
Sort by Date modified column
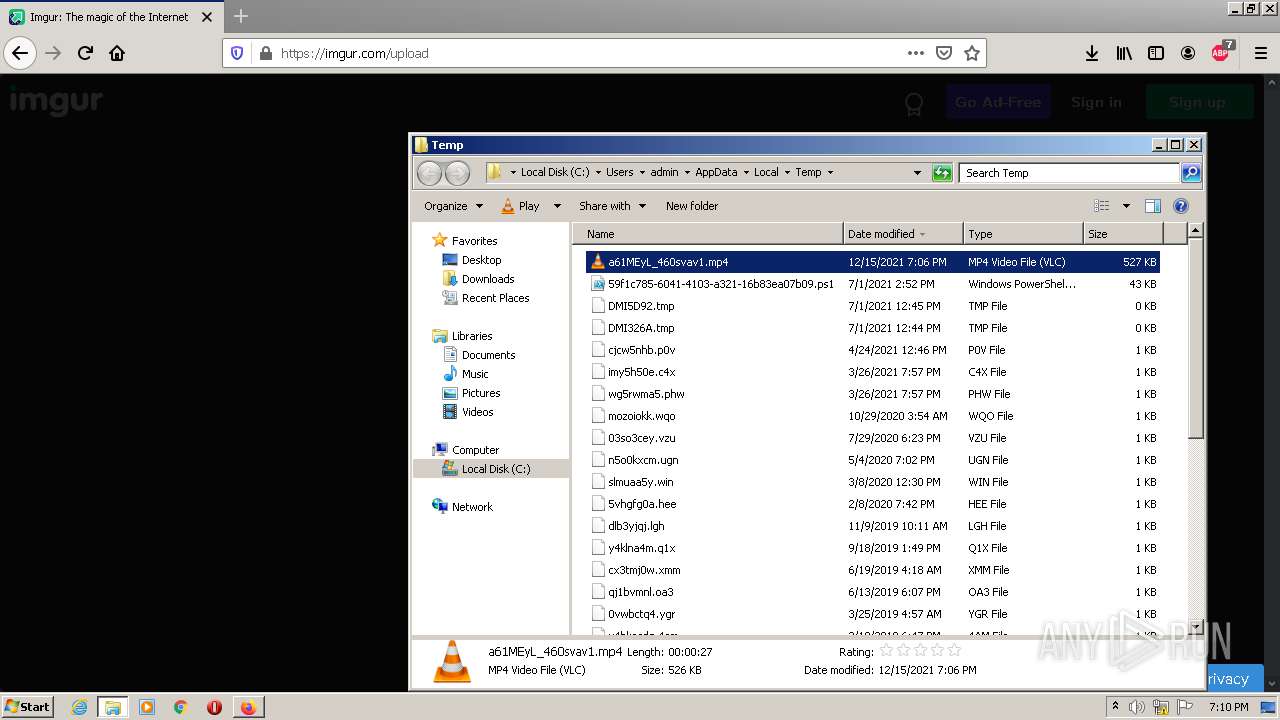click(903, 234)
